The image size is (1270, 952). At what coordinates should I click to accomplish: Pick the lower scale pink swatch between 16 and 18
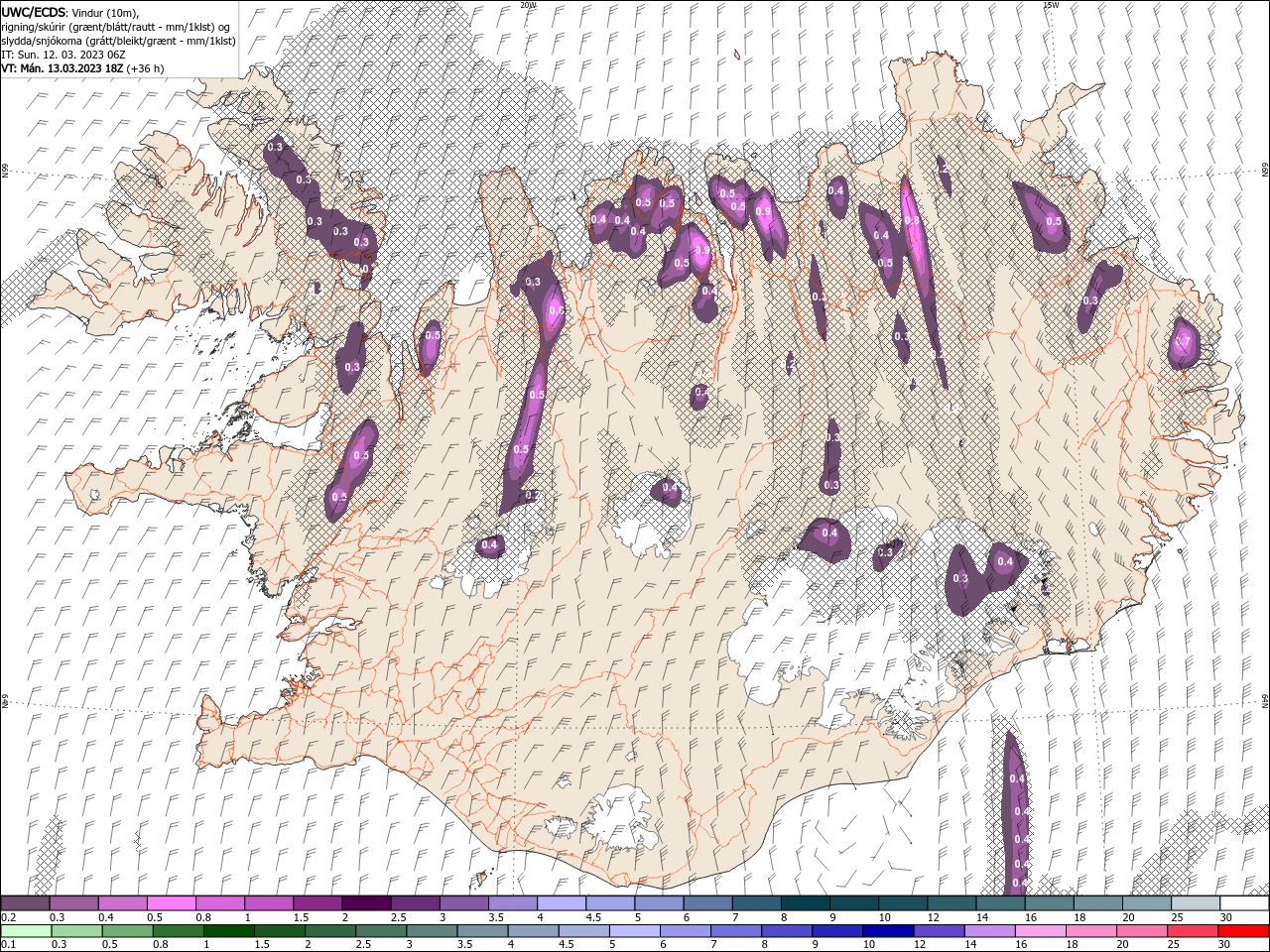click(x=1040, y=931)
